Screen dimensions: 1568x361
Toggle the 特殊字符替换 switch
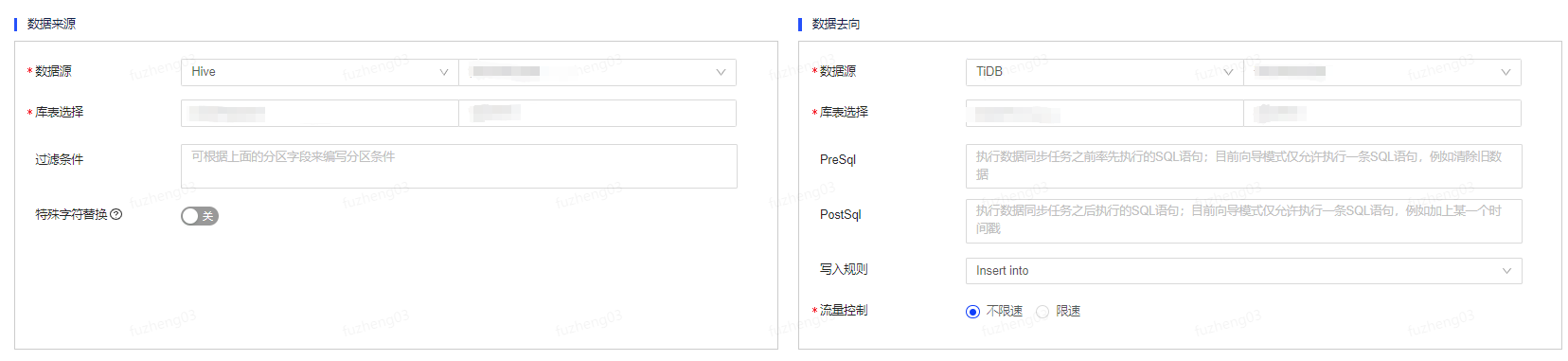(x=200, y=216)
